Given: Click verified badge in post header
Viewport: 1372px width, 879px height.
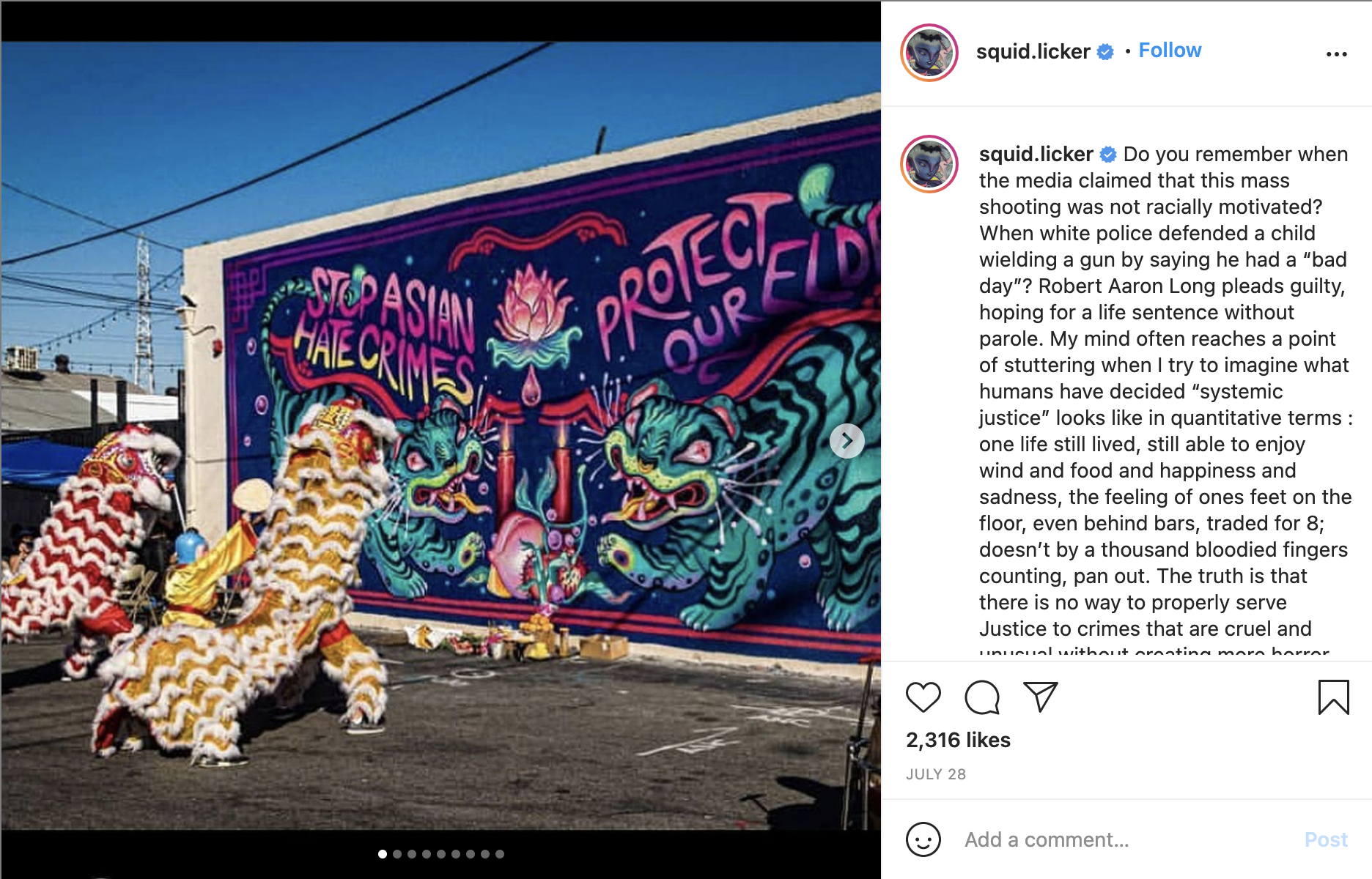Looking at the screenshot, I should [x=1105, y=52].
